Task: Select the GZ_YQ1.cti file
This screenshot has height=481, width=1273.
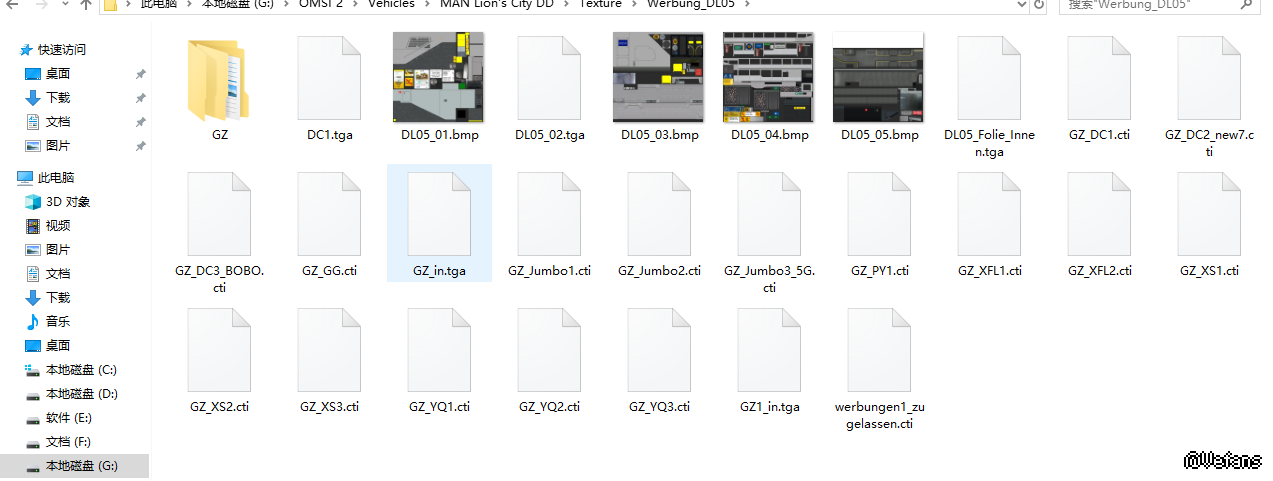Action: coord(439,362)
